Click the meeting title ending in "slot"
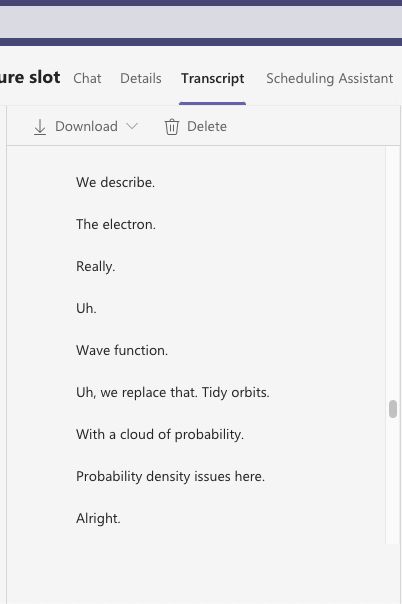The height and width of the screenshot is (604, 402). (30, 77)
